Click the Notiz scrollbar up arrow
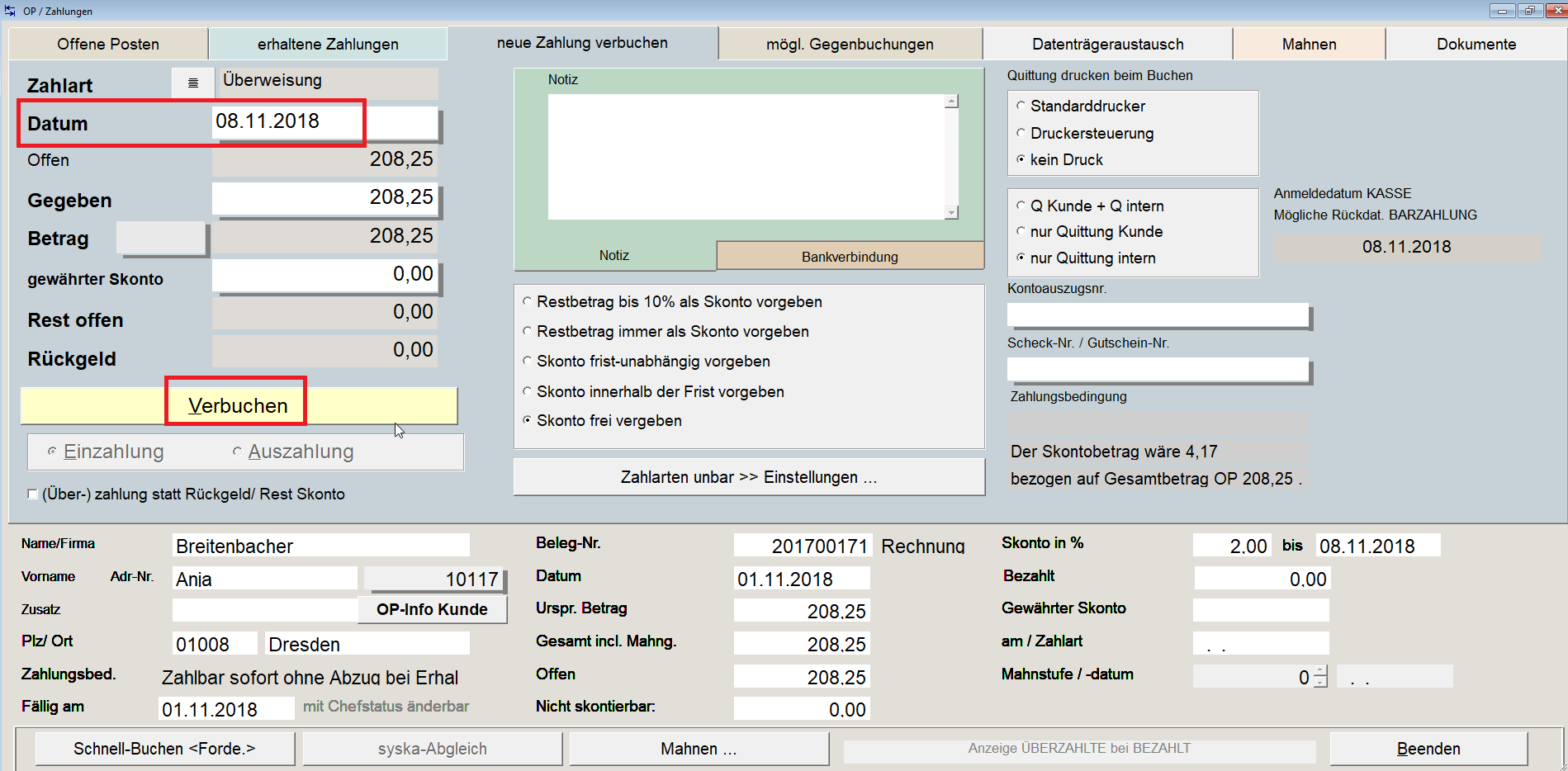This screenshot has height=771, width=1568. coord(952,101)
